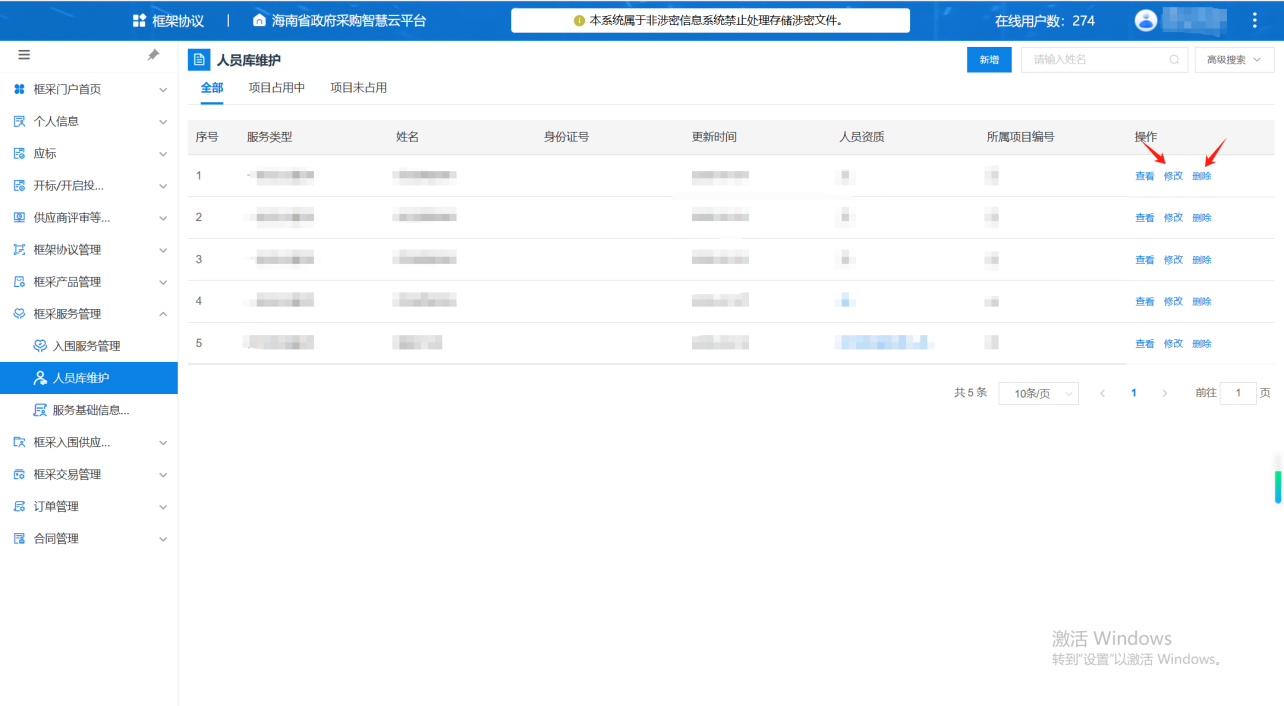Click the 框采产品管理 sidebar icon
The height and width of the screenshot is (706, 1284).
tap(19, 282)
